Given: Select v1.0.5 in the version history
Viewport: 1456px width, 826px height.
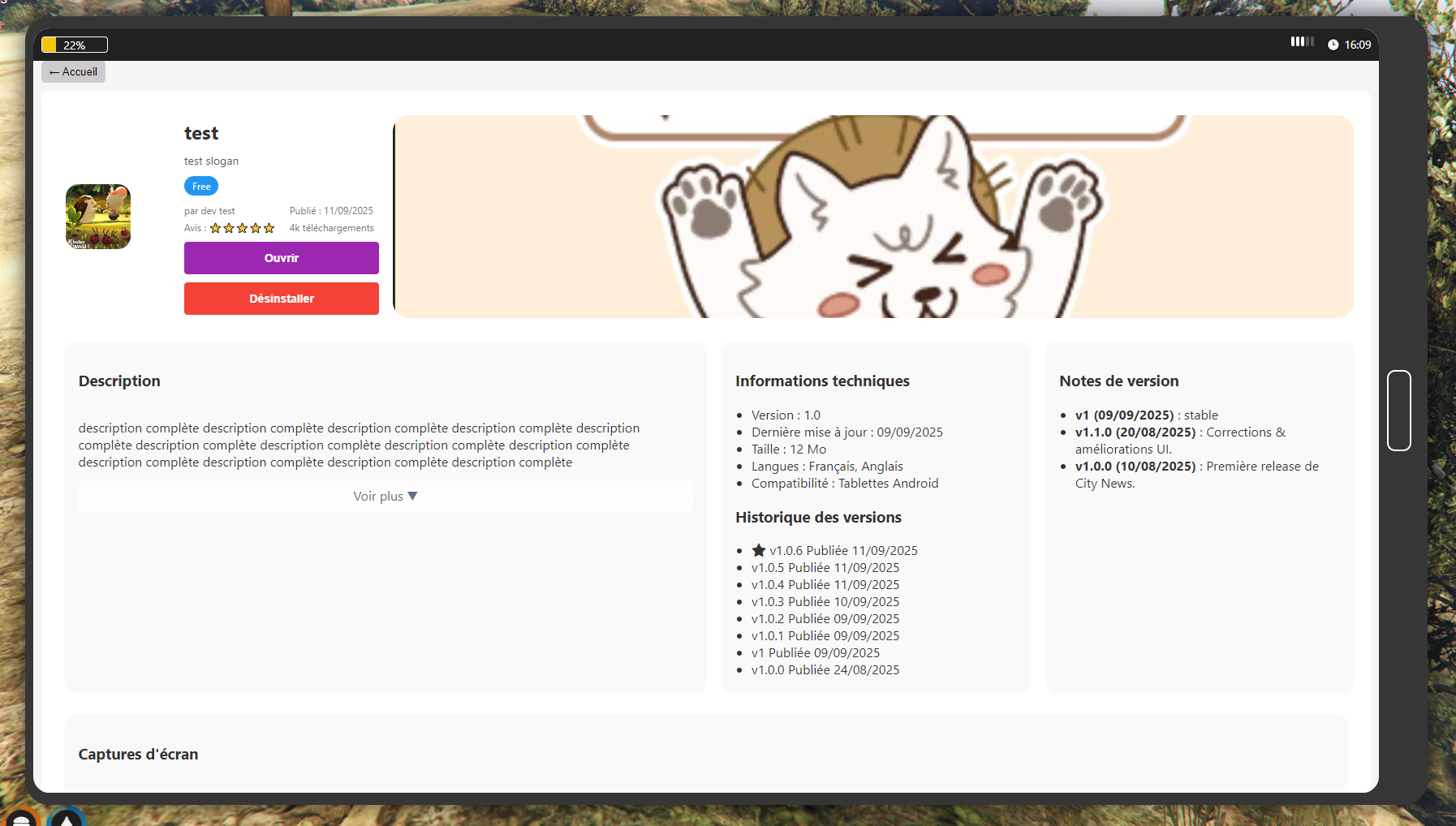Looking at the screenshot, I should coord(825,568).
